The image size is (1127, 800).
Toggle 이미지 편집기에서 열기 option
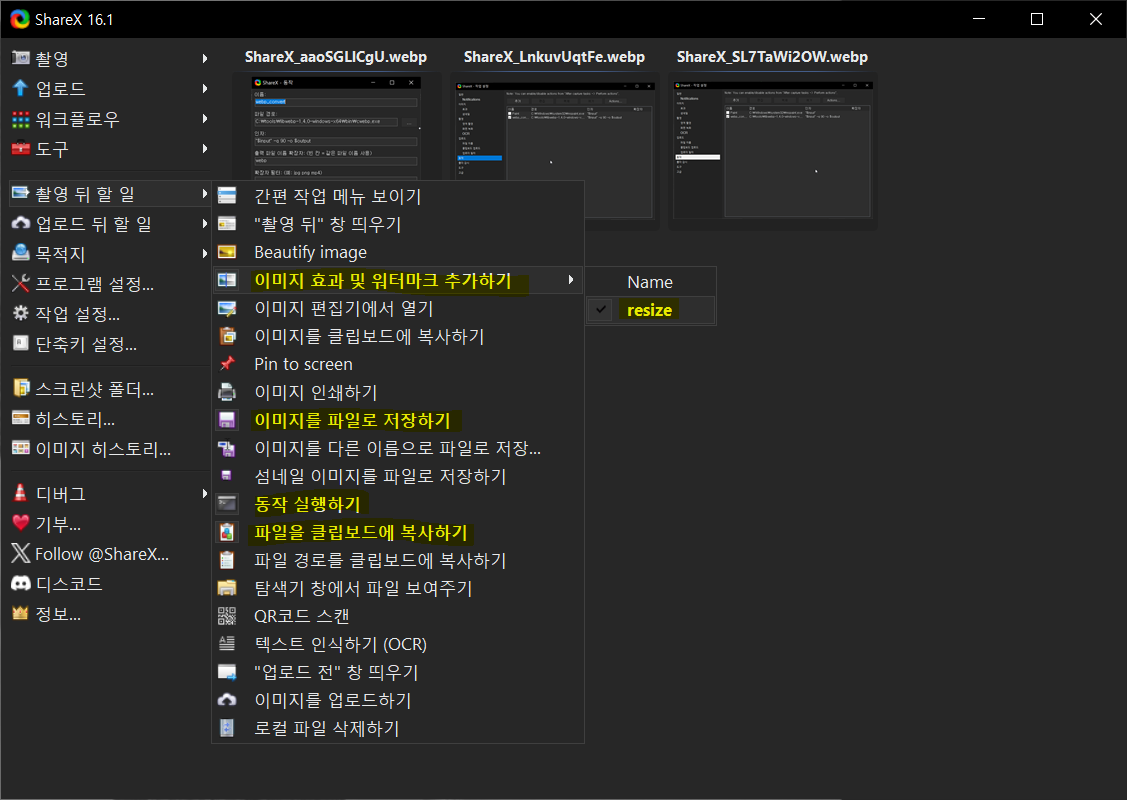(398, 308)
